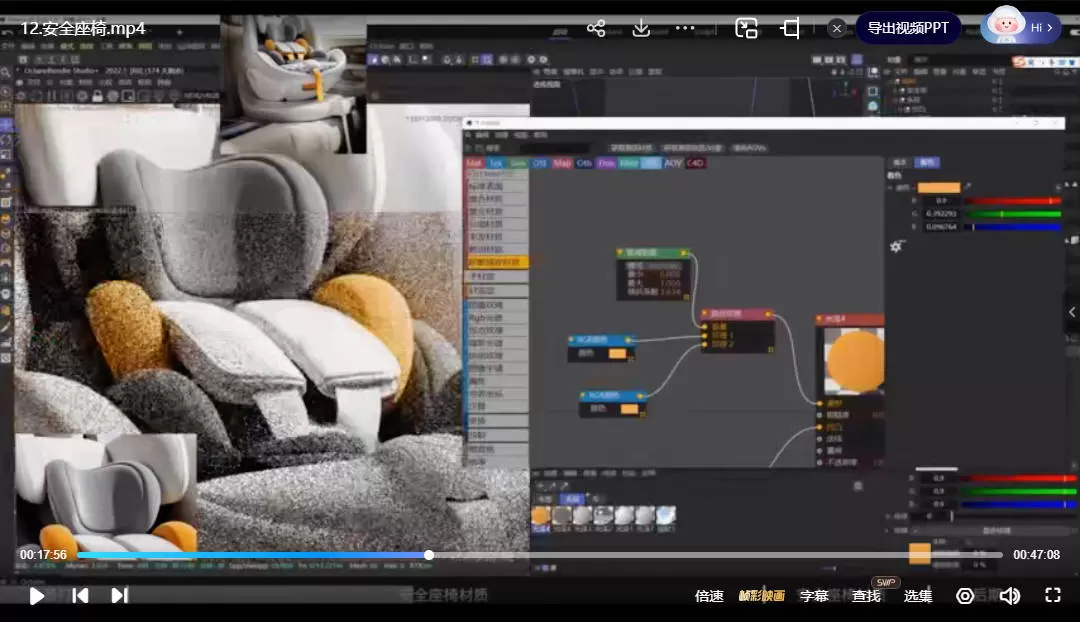Collapse the green gradient node header
Viewport: 1080px width, 622px height.
651,251
